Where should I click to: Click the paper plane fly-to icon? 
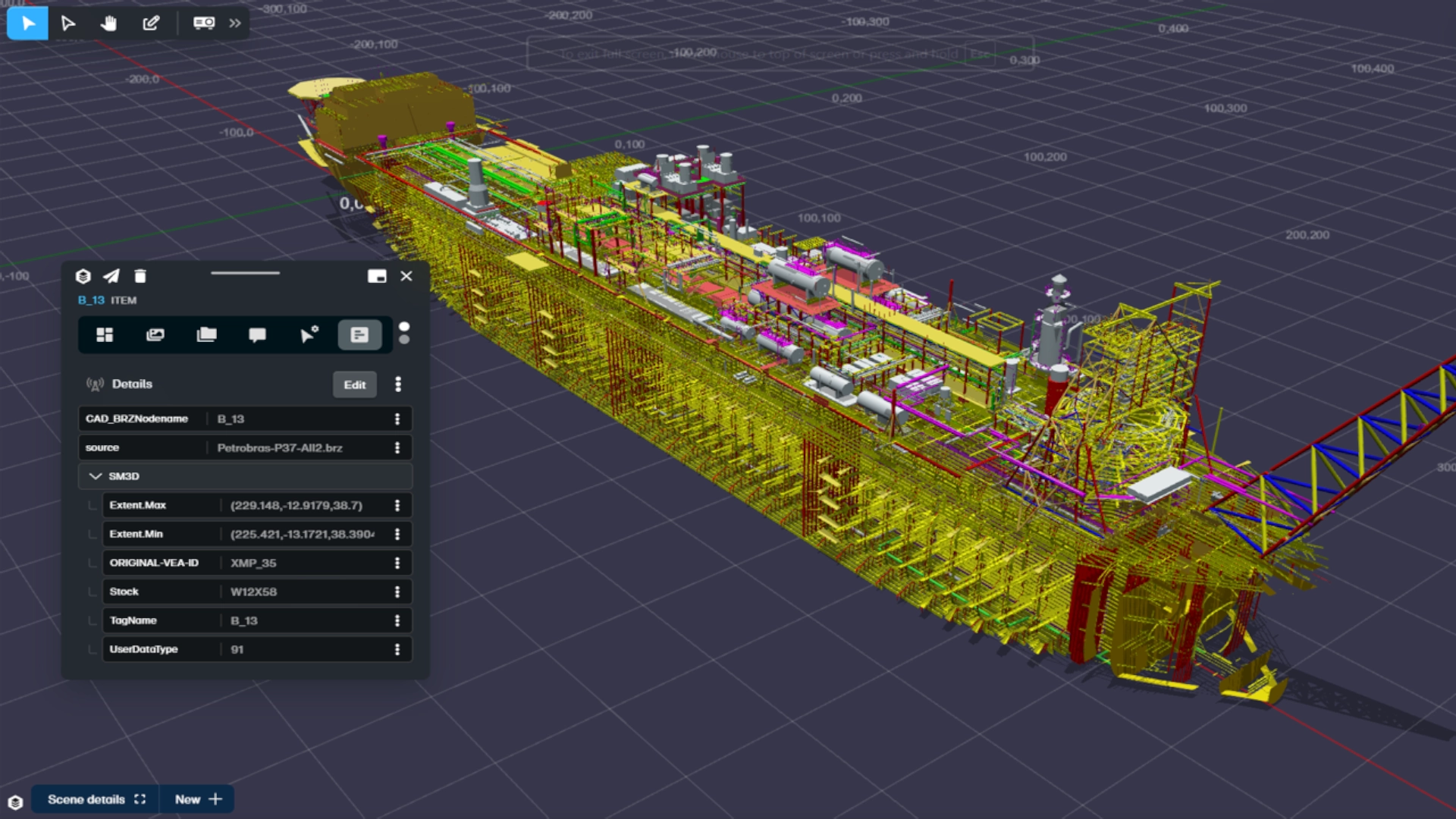pos(111,276)
